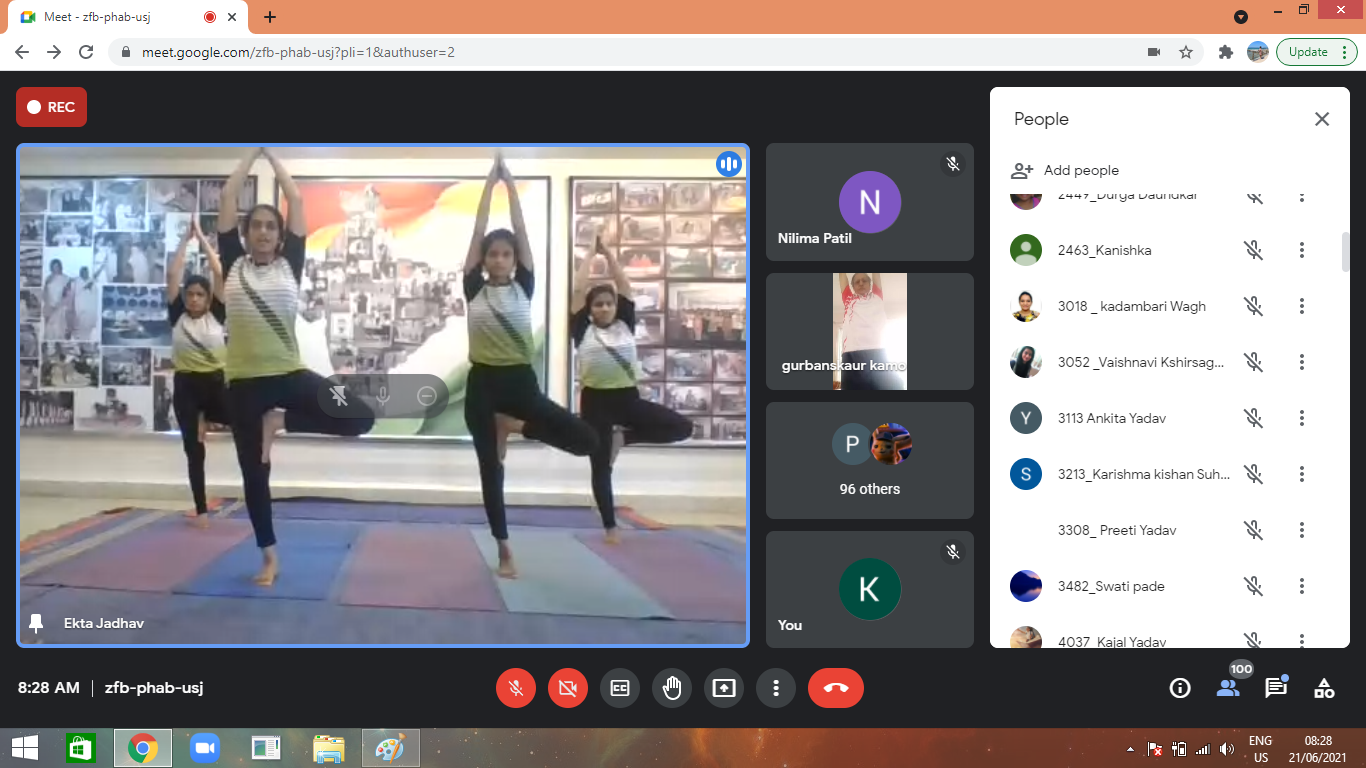Show the 96 others participant tiles
Image resolution: width=1366 pixels, height=768 pixels.
(869, 461)
